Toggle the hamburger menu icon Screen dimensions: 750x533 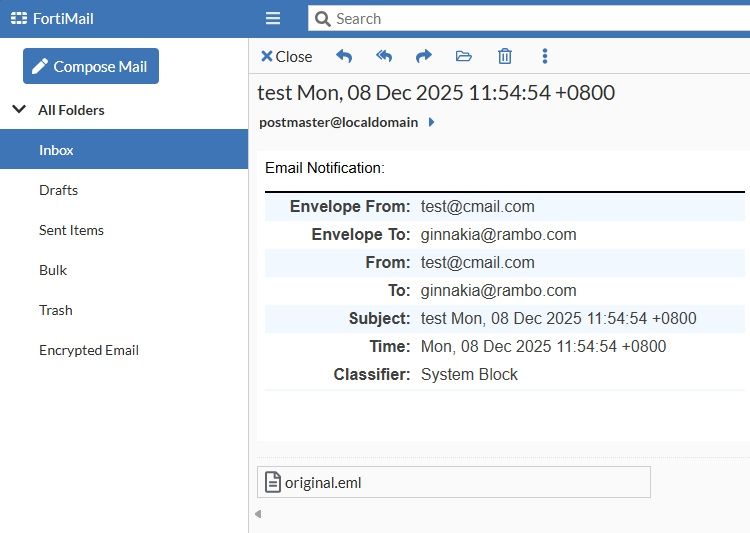point(273,18)
